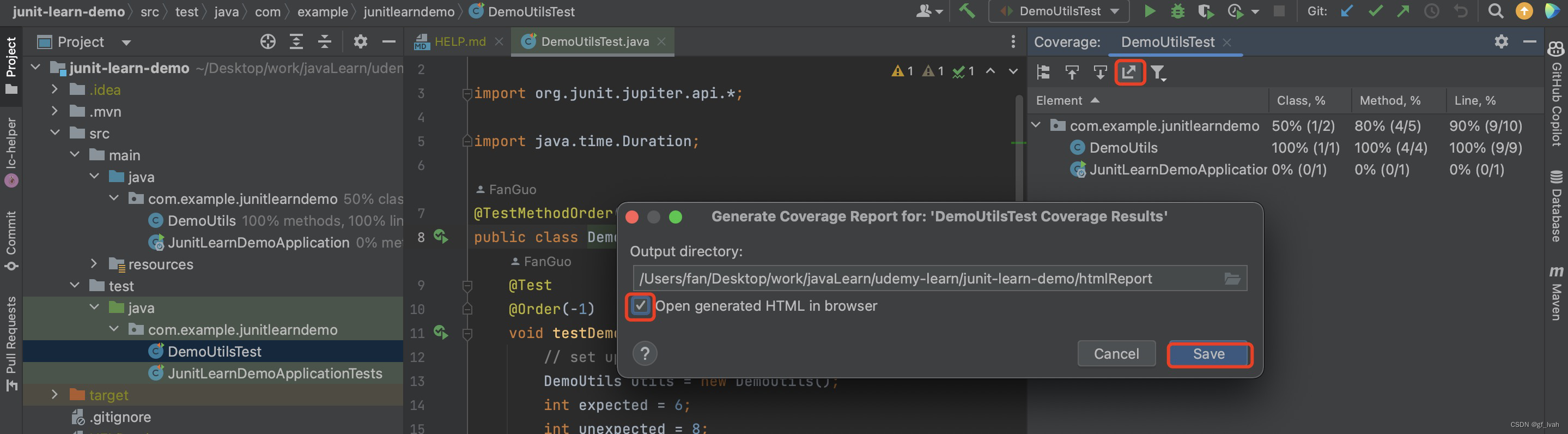Open the DemoUtilsTest run configuration dropdown

pyautogui.click(x=1059, y=11)
